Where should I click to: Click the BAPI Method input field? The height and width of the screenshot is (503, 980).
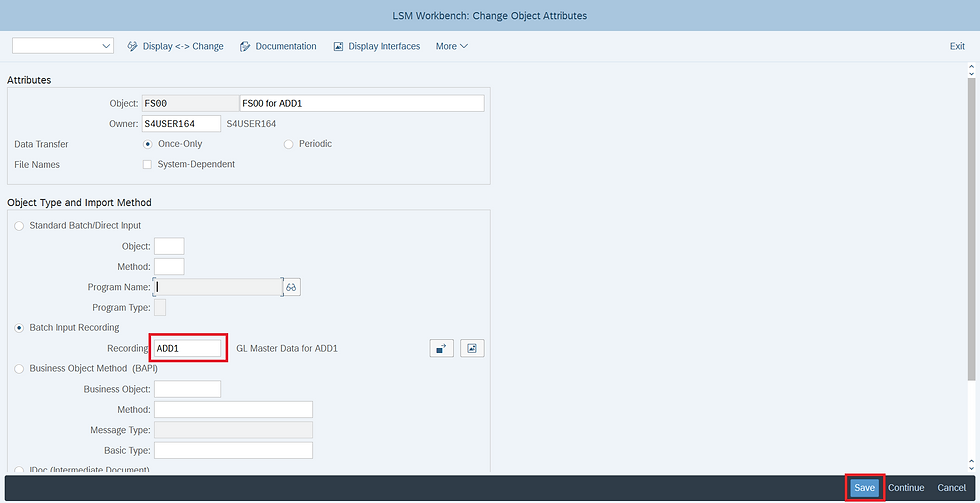click(233, 409)
